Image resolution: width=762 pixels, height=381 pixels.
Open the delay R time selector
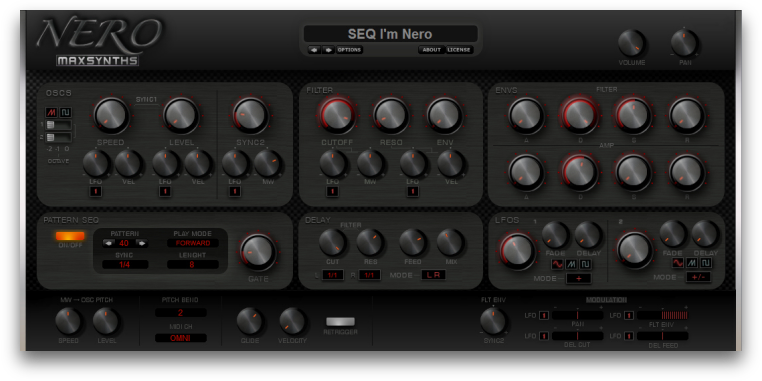pyautogui.click(x=369, y=275)
